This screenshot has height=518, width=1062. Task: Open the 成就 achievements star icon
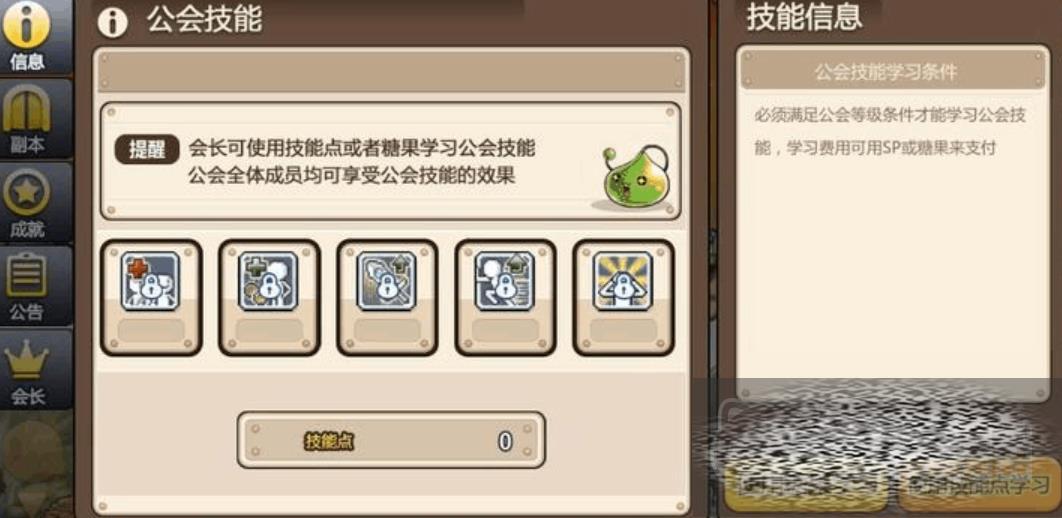pyautogui.click(x=28, y=202)
